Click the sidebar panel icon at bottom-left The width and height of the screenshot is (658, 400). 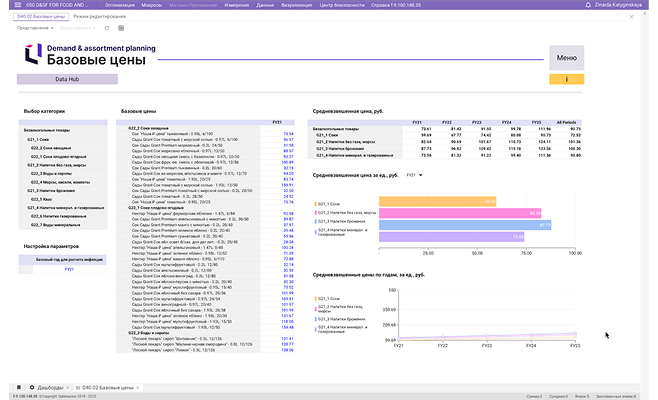point(17,386)
